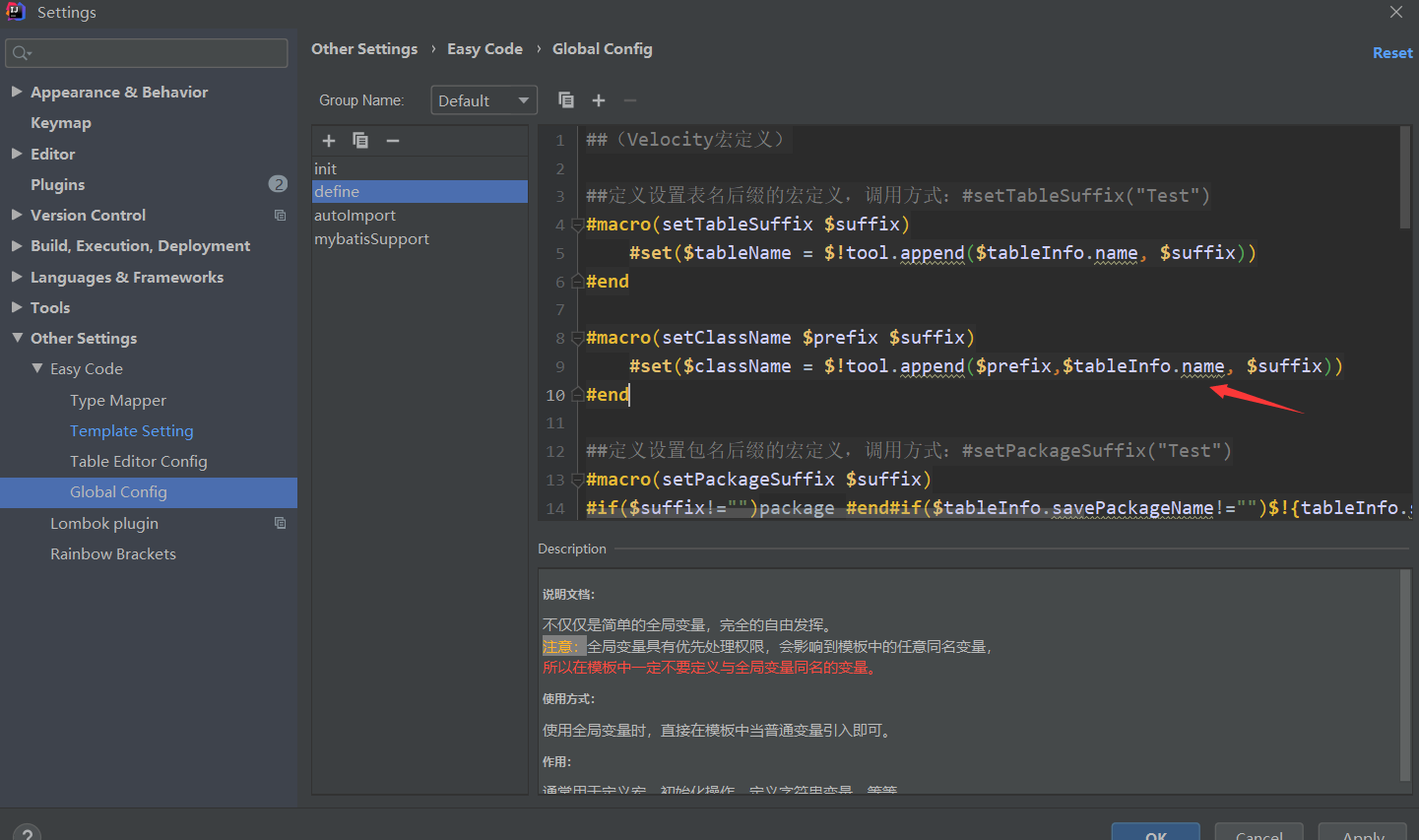Click the Plugins update badge

pos(278,184)
